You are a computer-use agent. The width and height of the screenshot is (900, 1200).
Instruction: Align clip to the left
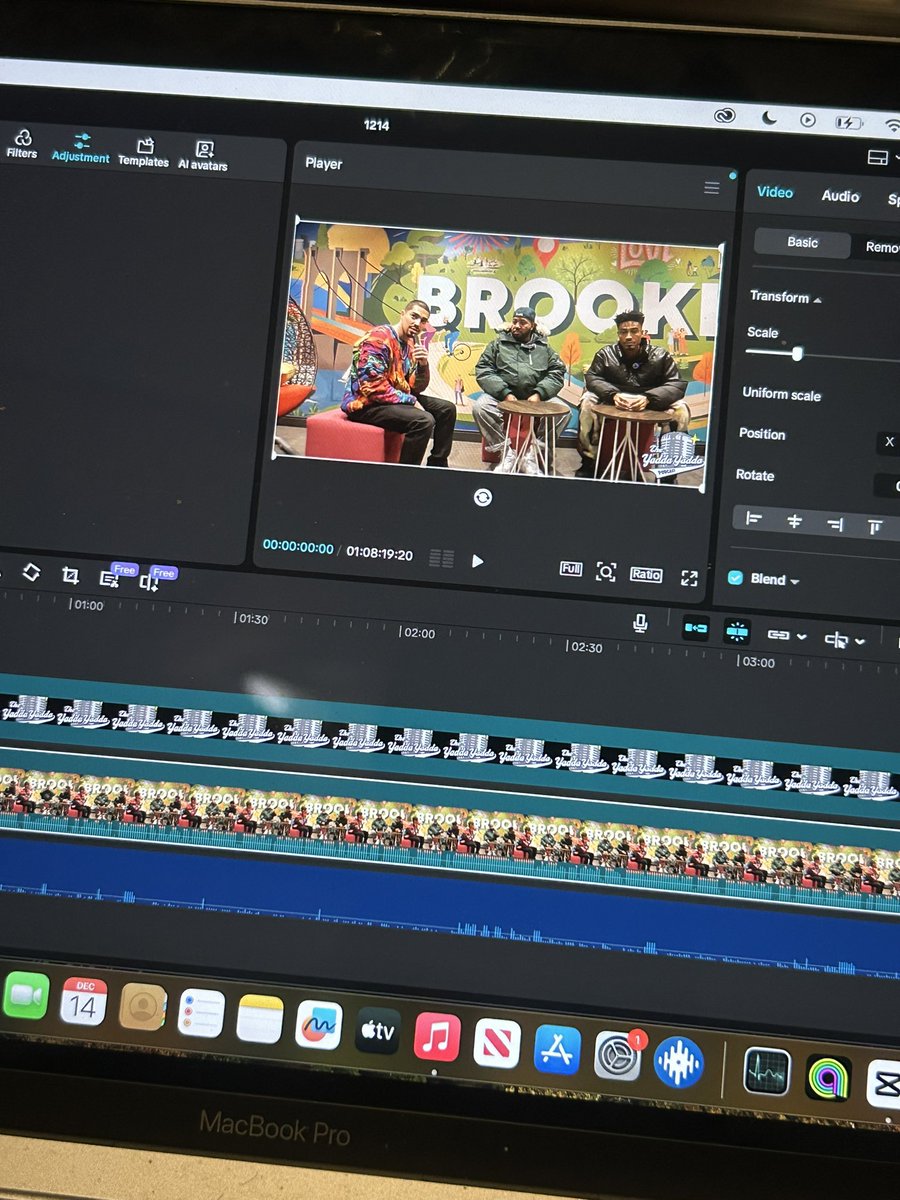click(x=754, y=518)
